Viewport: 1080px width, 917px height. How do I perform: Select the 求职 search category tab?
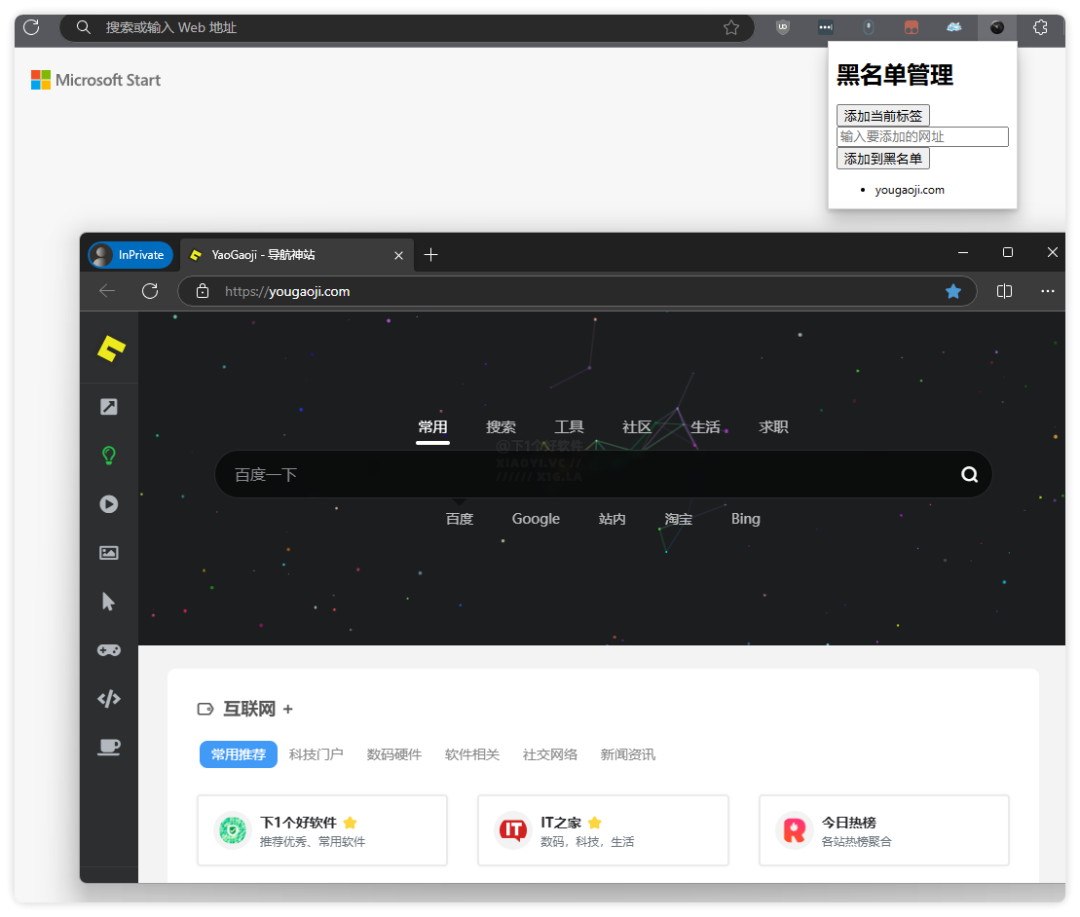click(773, 427)
